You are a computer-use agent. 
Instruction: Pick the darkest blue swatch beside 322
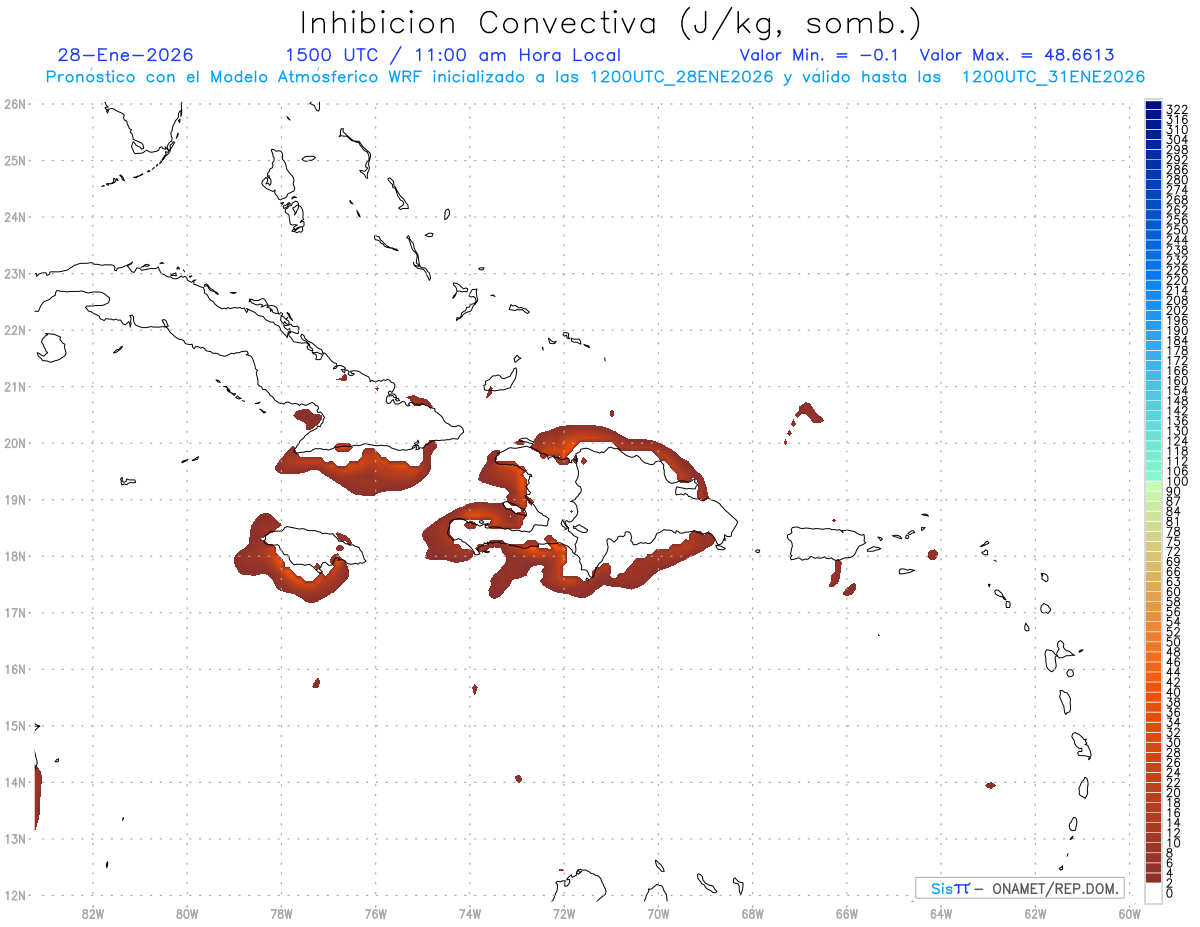click(1153, 105)
